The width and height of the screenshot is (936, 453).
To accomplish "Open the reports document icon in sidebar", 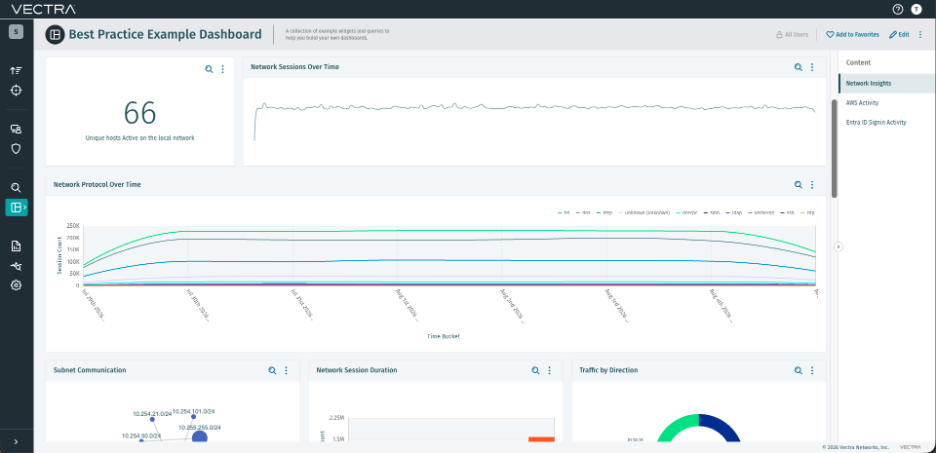I will coord(16,245).
